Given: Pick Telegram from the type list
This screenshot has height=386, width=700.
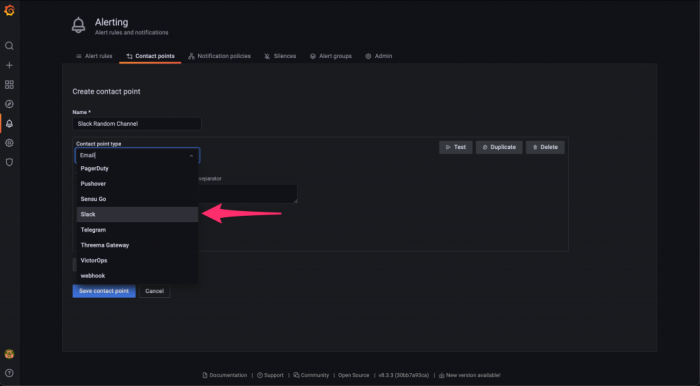Looking at the screenshot, I should tap(137, 230).
